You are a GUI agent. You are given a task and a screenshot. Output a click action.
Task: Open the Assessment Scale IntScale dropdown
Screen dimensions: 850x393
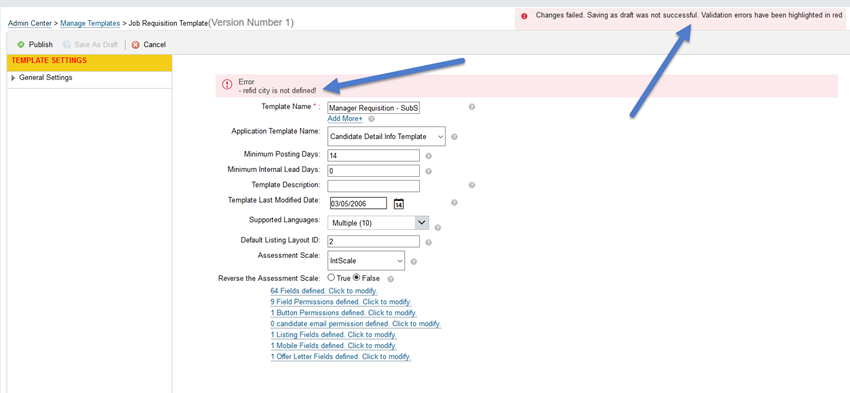tap(366, 260)
